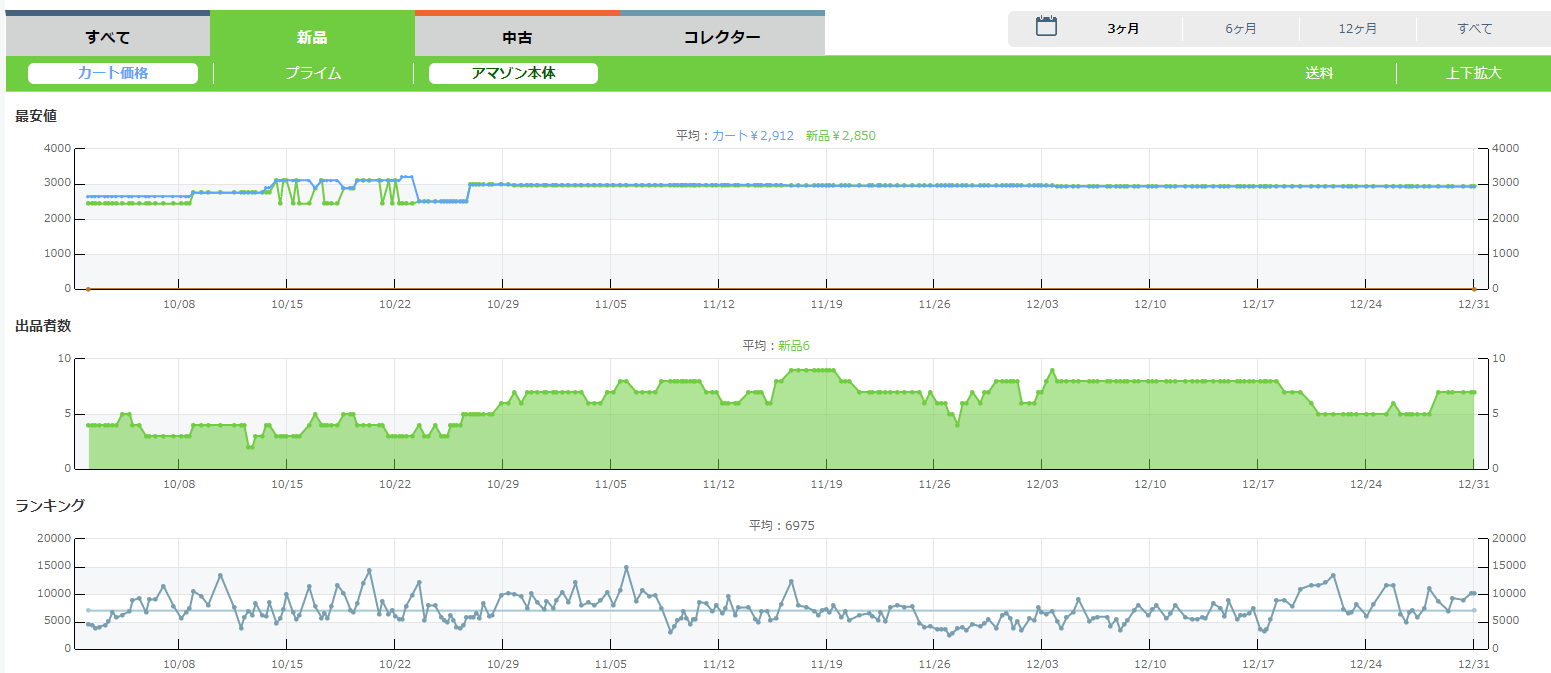Open the 中古 tab
Screen dimensions: 1551x673
click(517, 37)
